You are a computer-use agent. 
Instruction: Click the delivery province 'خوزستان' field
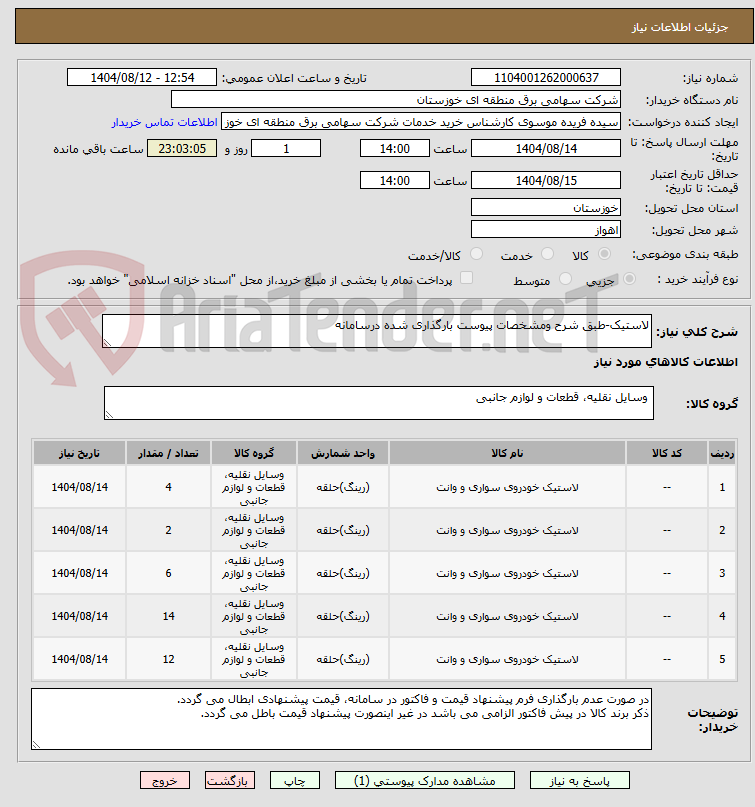[x=546, y=208]
